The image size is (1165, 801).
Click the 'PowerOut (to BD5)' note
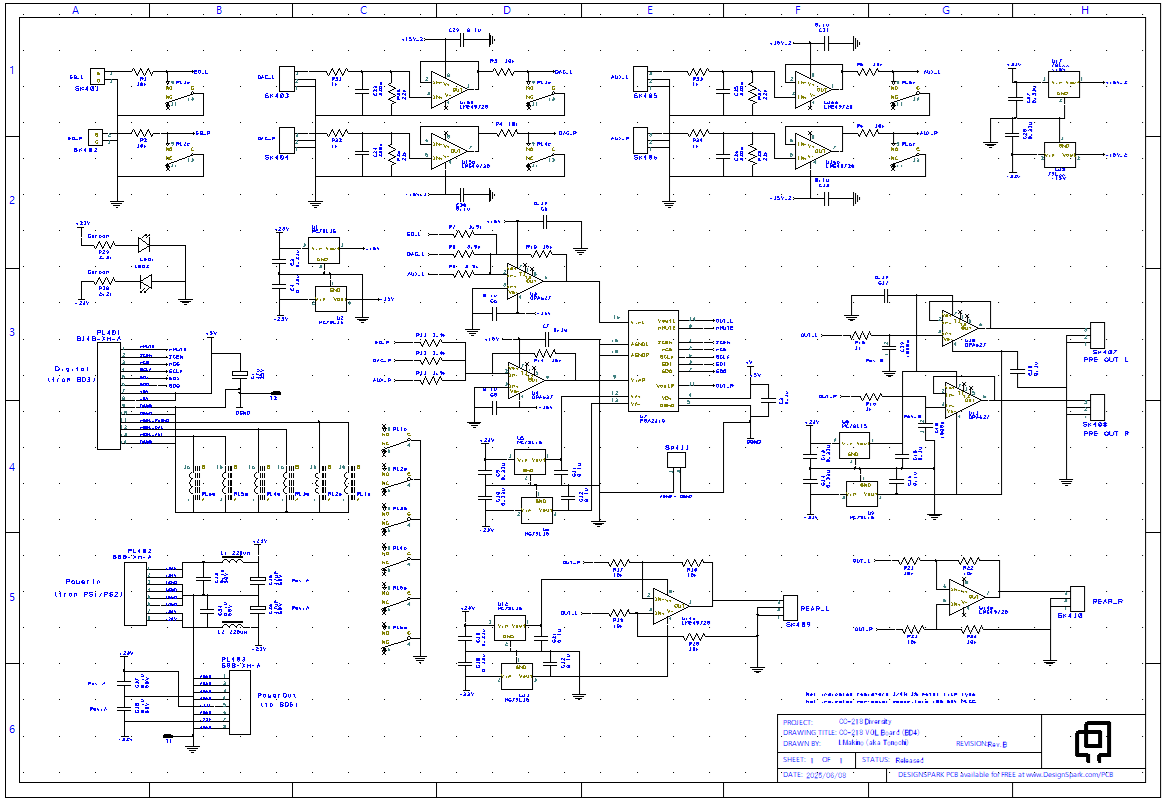(x=277, y=700)
